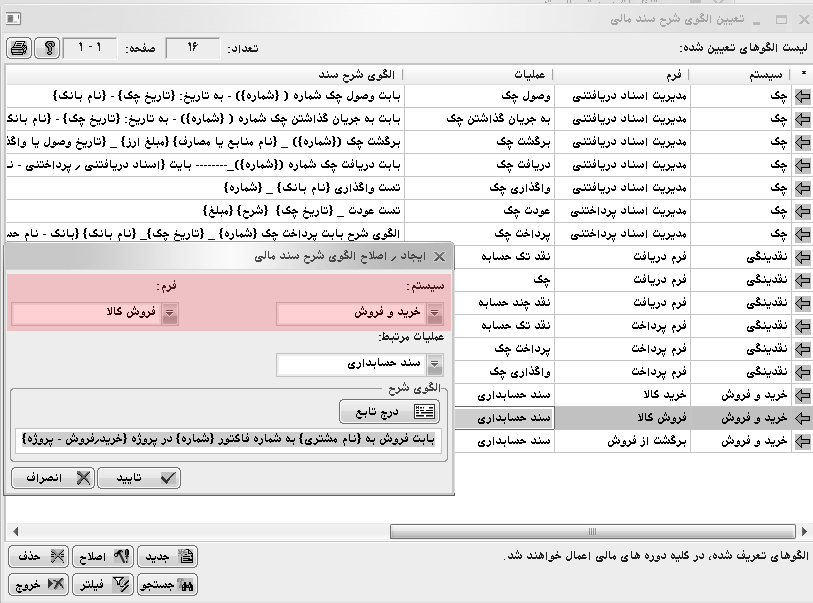Click the printer icon in the toolbar

(18, 48)
